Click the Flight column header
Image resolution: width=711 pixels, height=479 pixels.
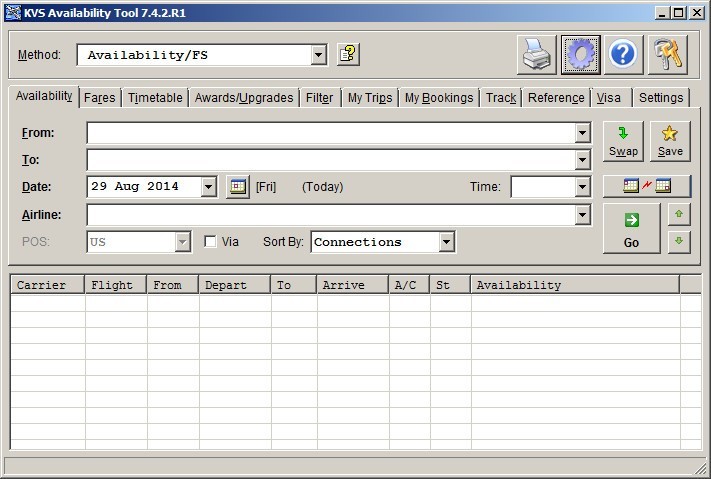coord(116,285)
